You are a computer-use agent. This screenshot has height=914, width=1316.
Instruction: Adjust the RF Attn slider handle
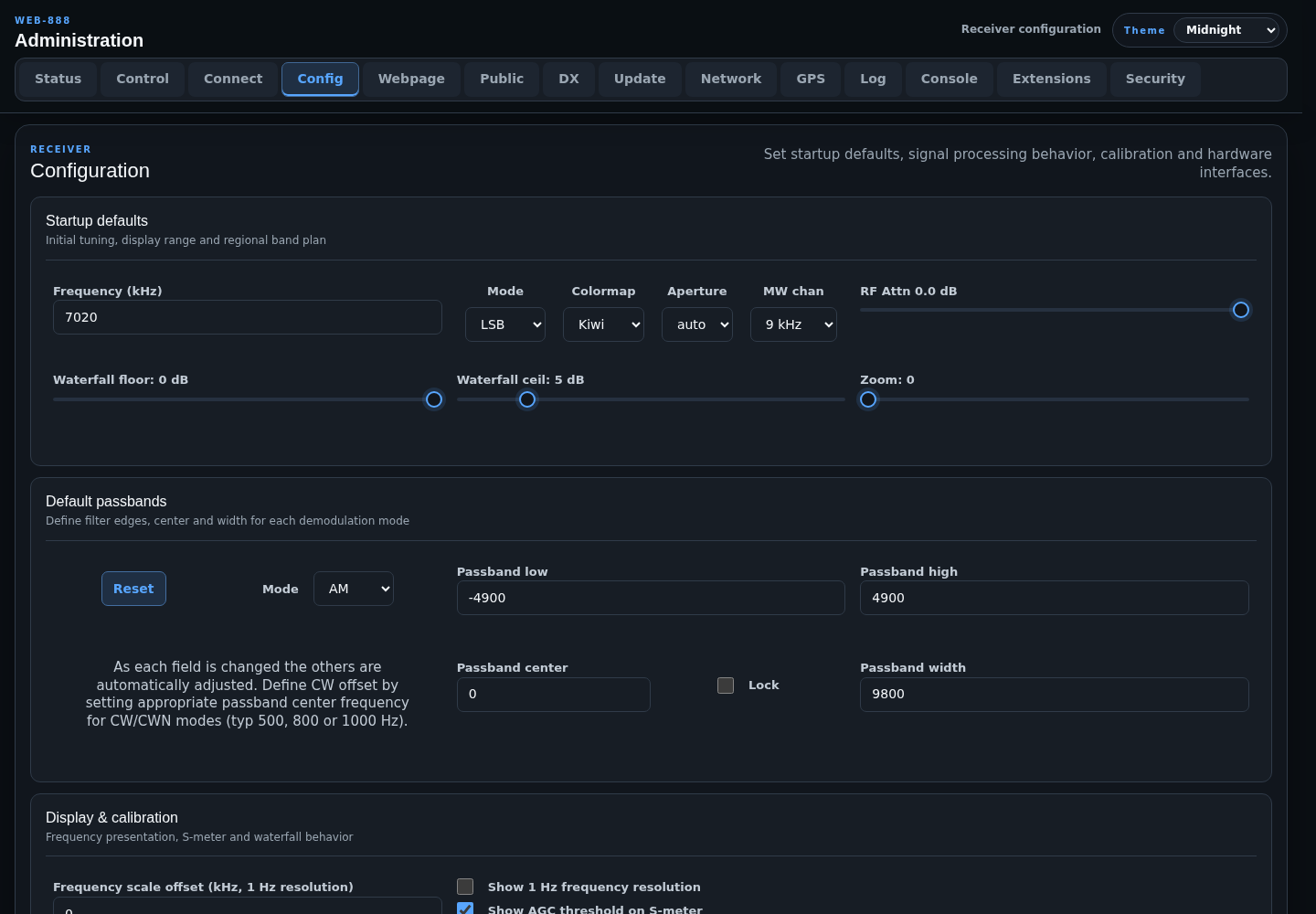1241,310
